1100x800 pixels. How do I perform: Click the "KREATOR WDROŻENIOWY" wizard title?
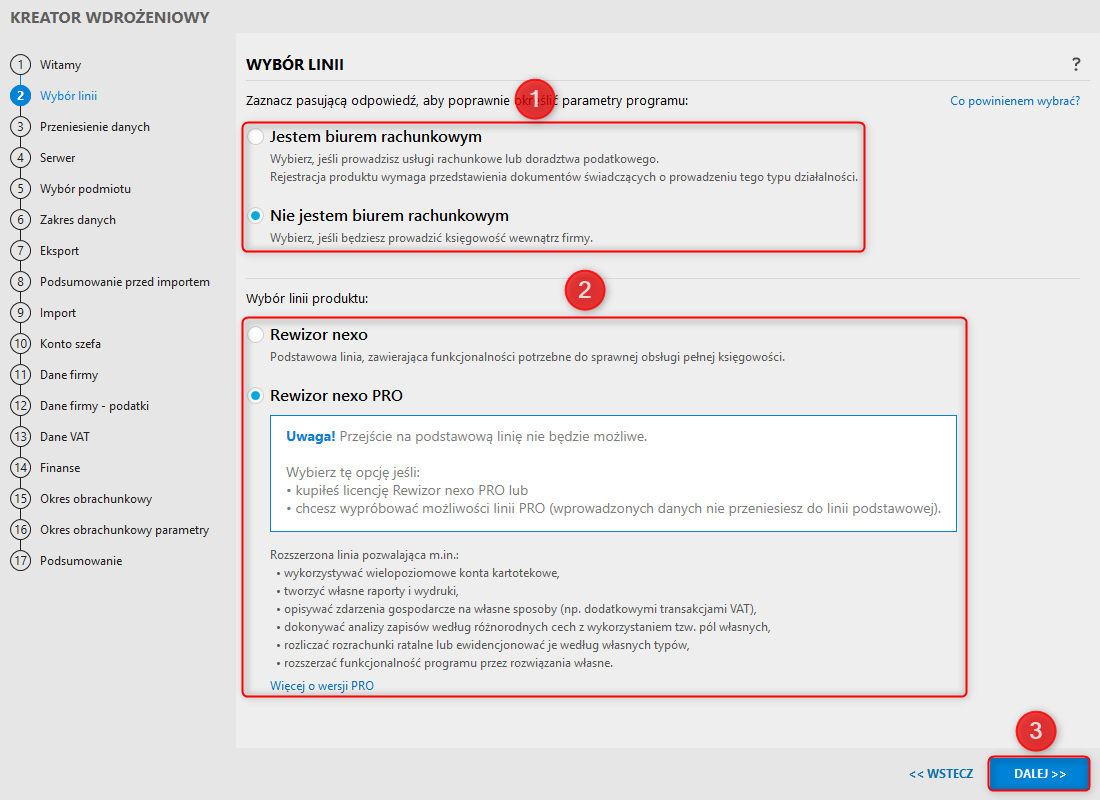coord(109,18)
